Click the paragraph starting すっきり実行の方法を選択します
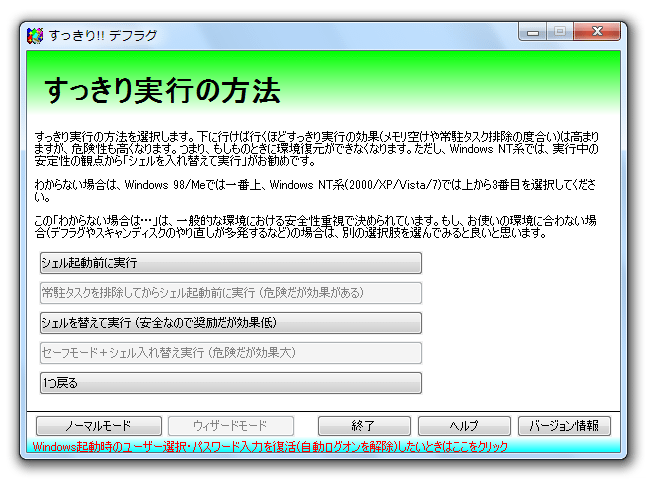Screen dimensions: 649x482 pos(317,149)
